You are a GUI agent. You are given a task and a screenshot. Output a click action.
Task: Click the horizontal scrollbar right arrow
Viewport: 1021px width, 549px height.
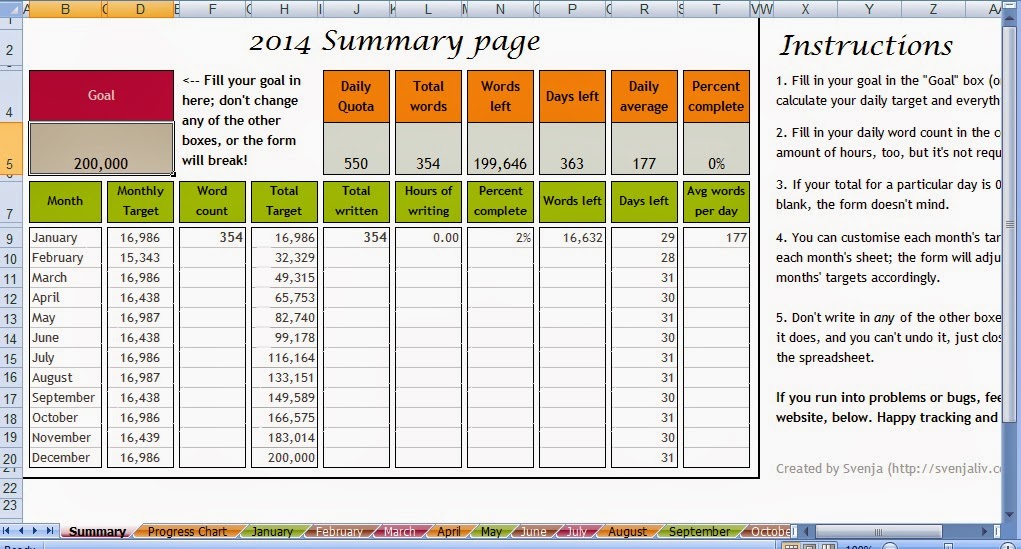point(984,531)
